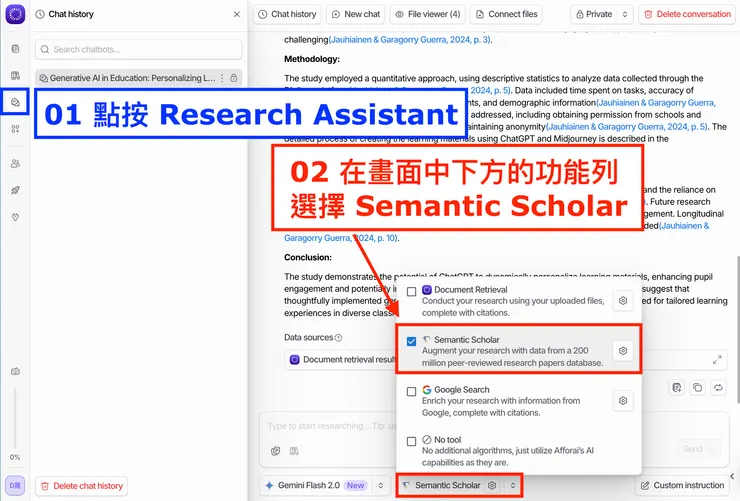
Task: Copy the response with the copy icon
Action: (698, 388)
